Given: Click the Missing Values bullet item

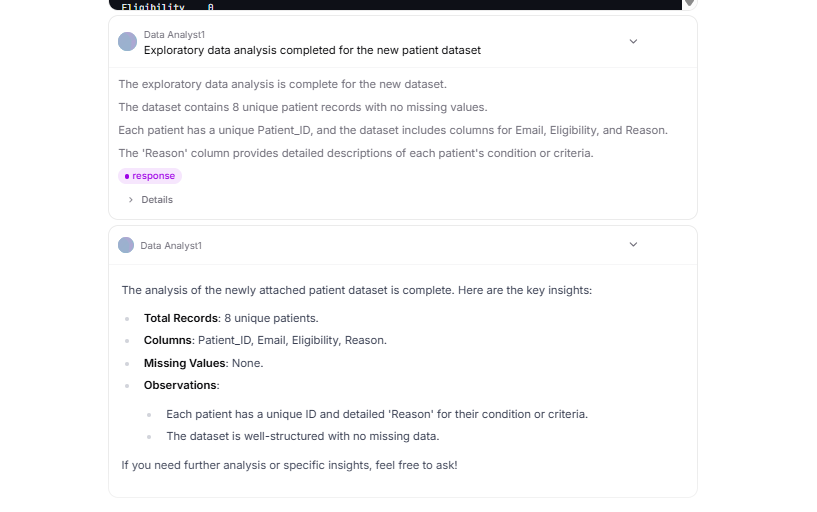Looking at the screenshot, I should tap(203, 363).
